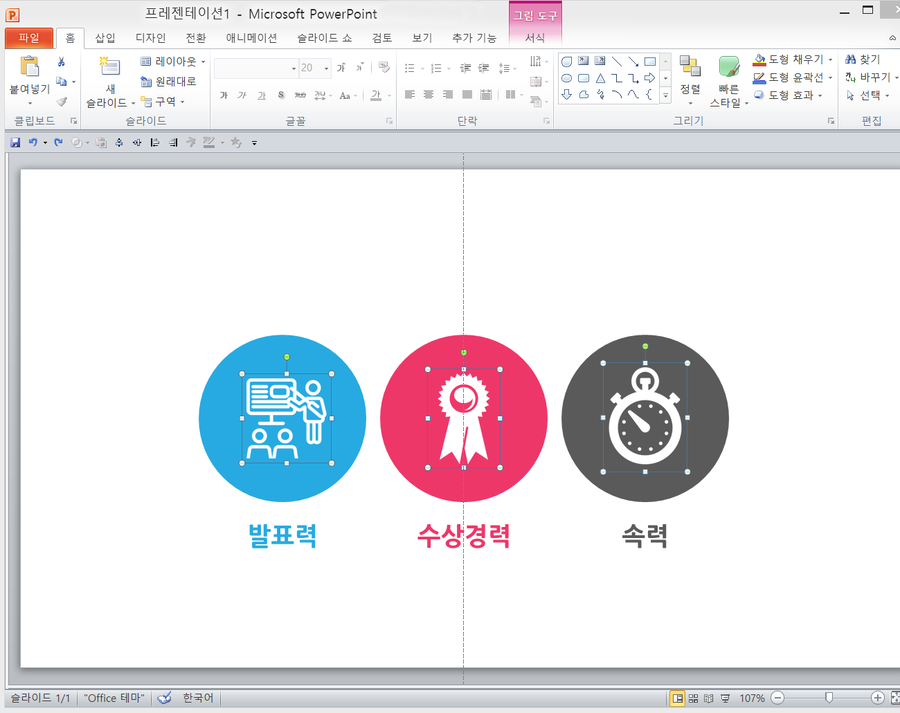Pick the triangle shape from shapes gallery
This screenshot has width=900, height=713.
[x=600, y=78]
